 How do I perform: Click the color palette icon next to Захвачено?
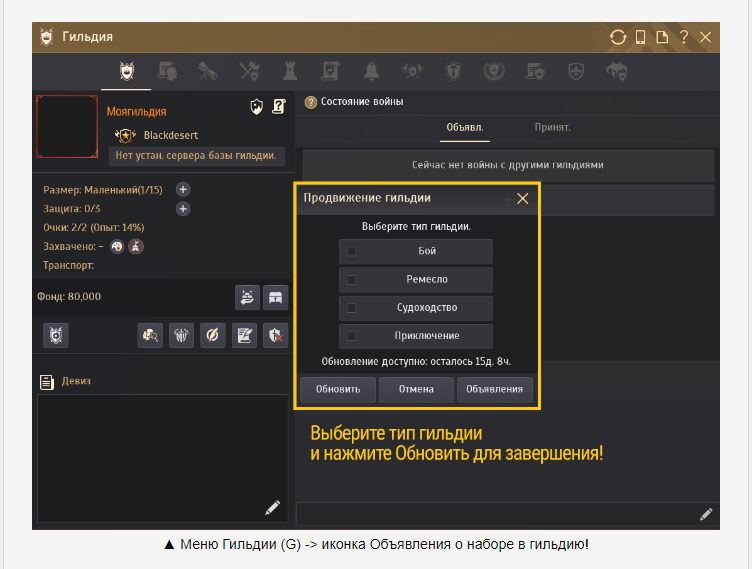pyautogui.click(x=117, y=247)
